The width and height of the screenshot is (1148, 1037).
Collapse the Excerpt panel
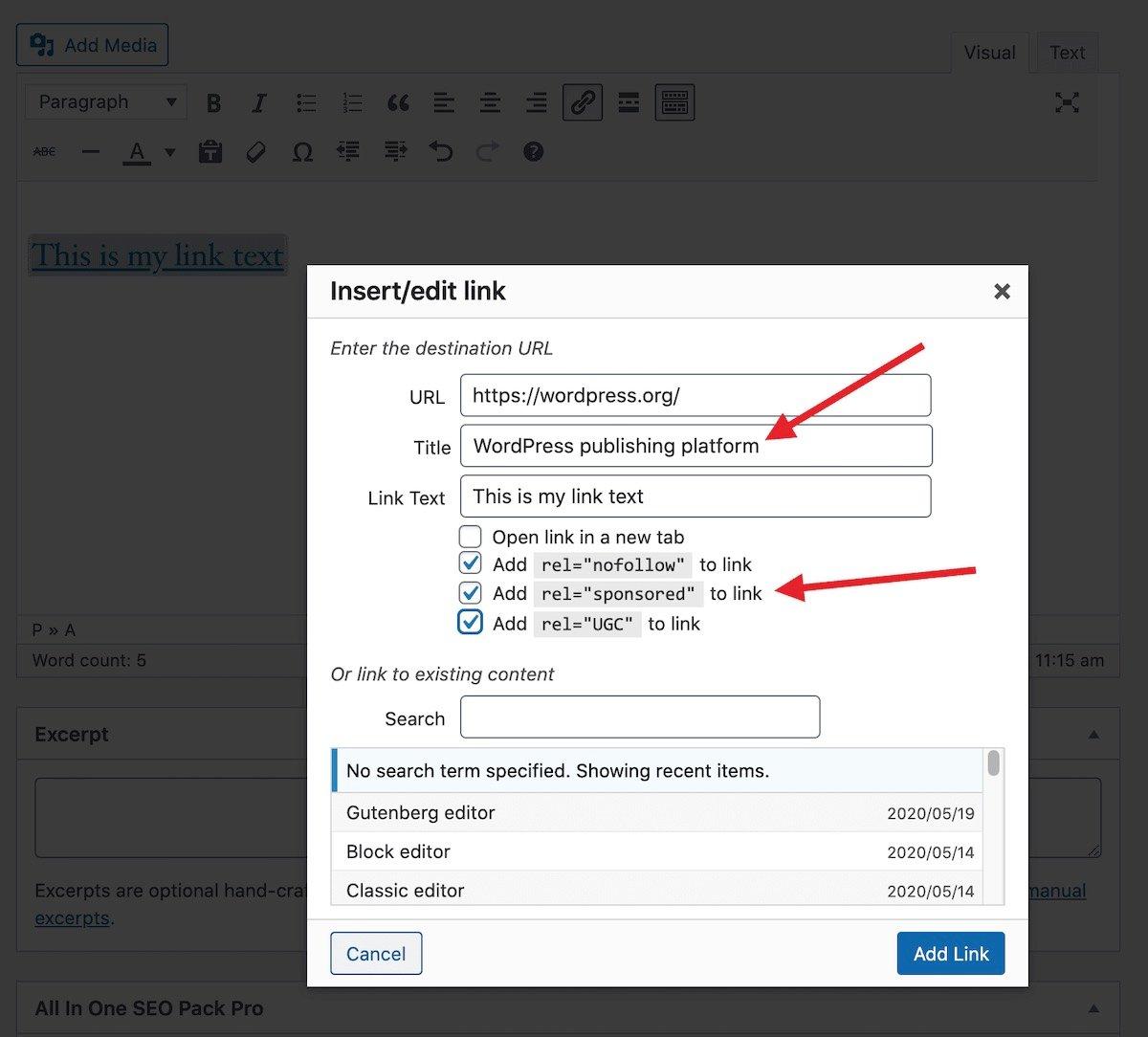point(1093,735)
